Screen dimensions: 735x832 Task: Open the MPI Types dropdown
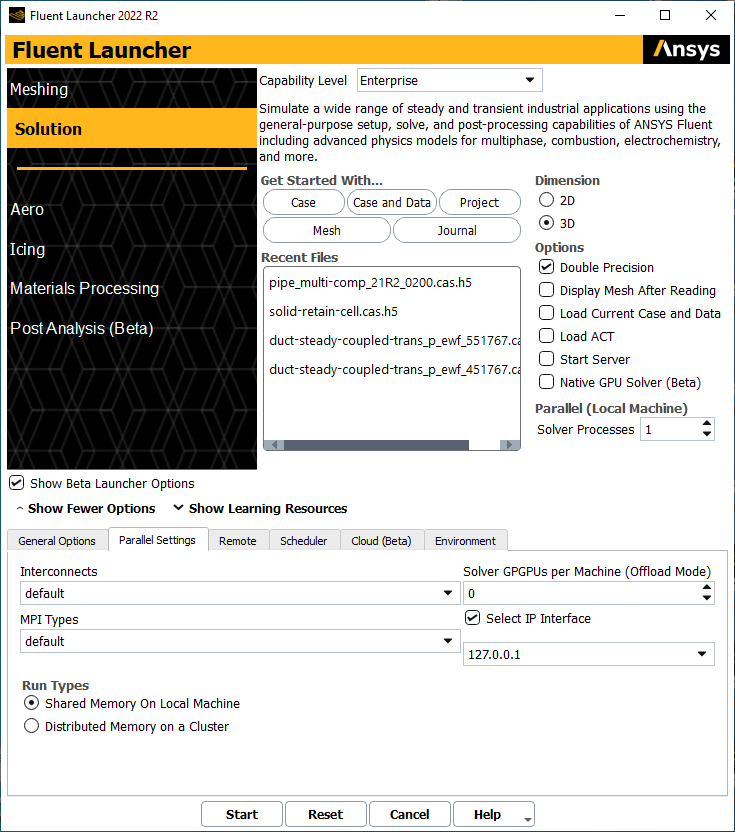tap(240, 641)
